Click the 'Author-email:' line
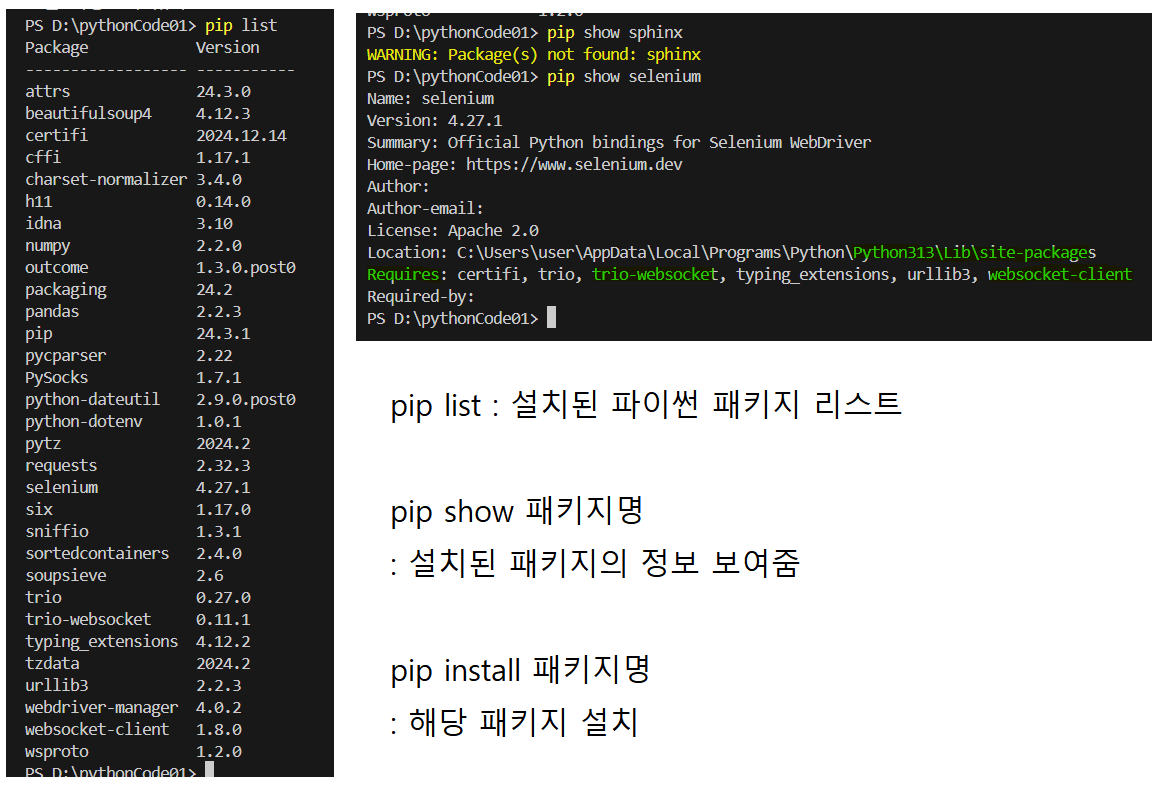This screenshot has height=785, width=1163. pyautogui.click(x=425, y=208)
